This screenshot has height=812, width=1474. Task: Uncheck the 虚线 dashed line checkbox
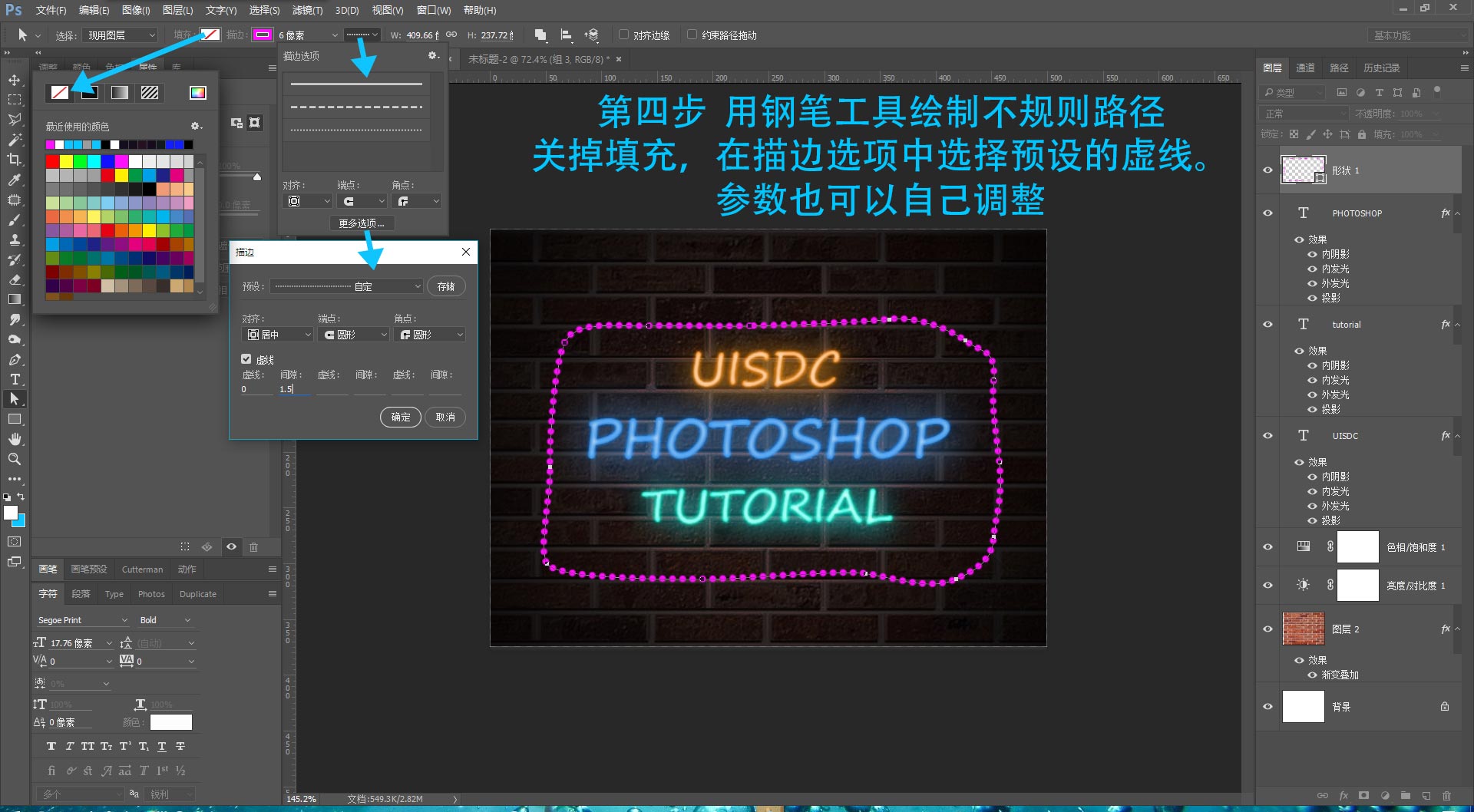[246, 358]
